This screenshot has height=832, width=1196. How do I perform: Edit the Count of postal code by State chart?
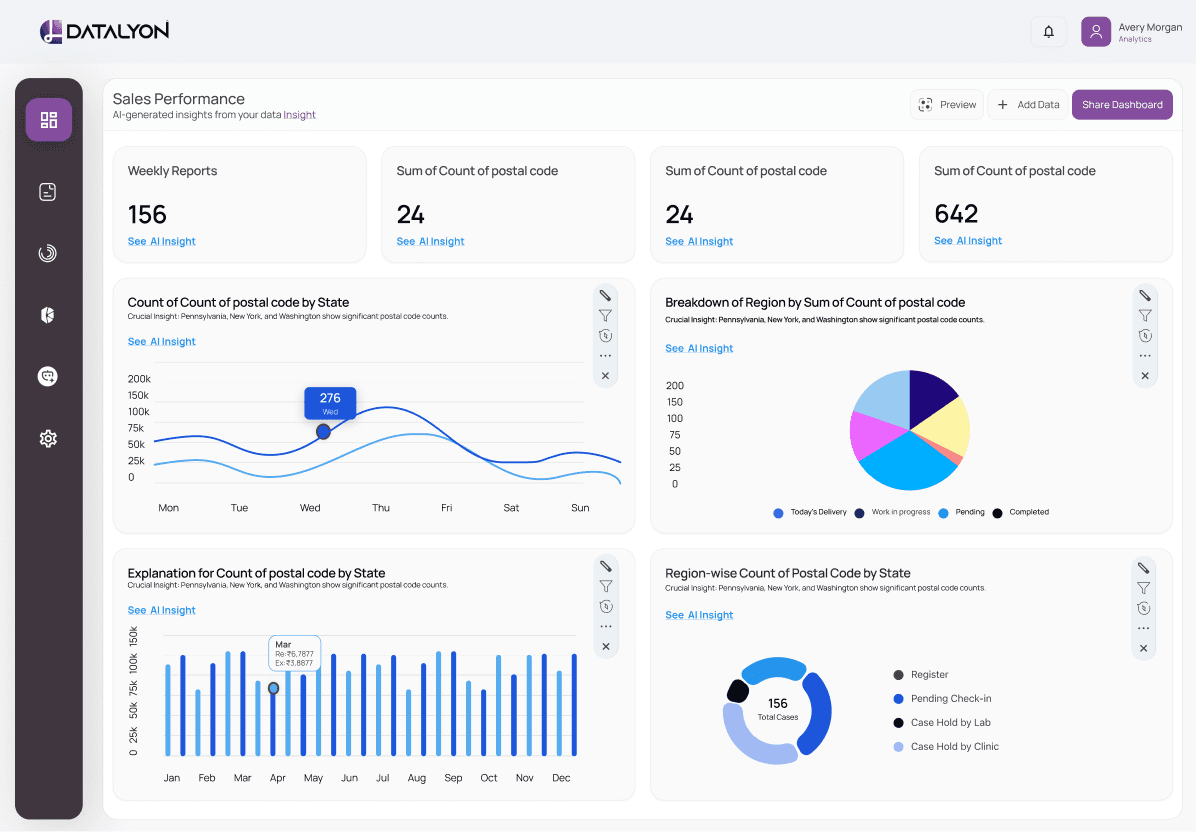point(605,295)
